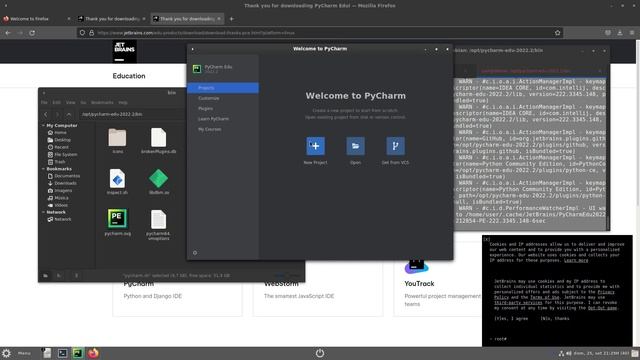This screenshot has width=640, height=360.
Task: Collapse the Bookmarks section in file manager
Action: [x=43, y=169]
